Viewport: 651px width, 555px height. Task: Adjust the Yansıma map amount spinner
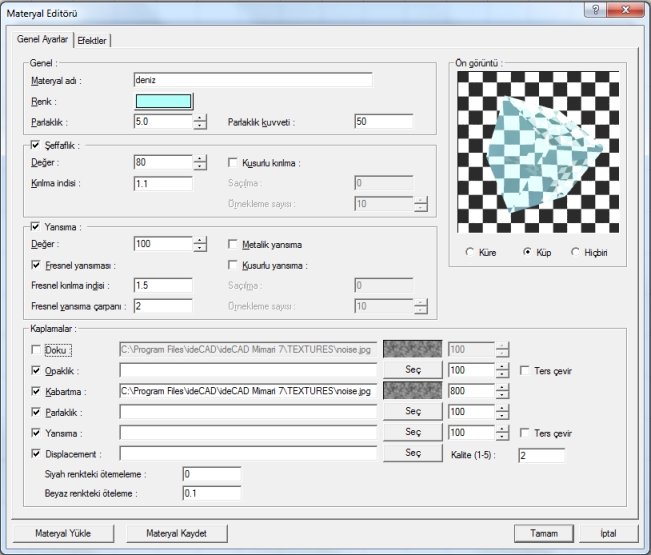[x=502, y=433]
